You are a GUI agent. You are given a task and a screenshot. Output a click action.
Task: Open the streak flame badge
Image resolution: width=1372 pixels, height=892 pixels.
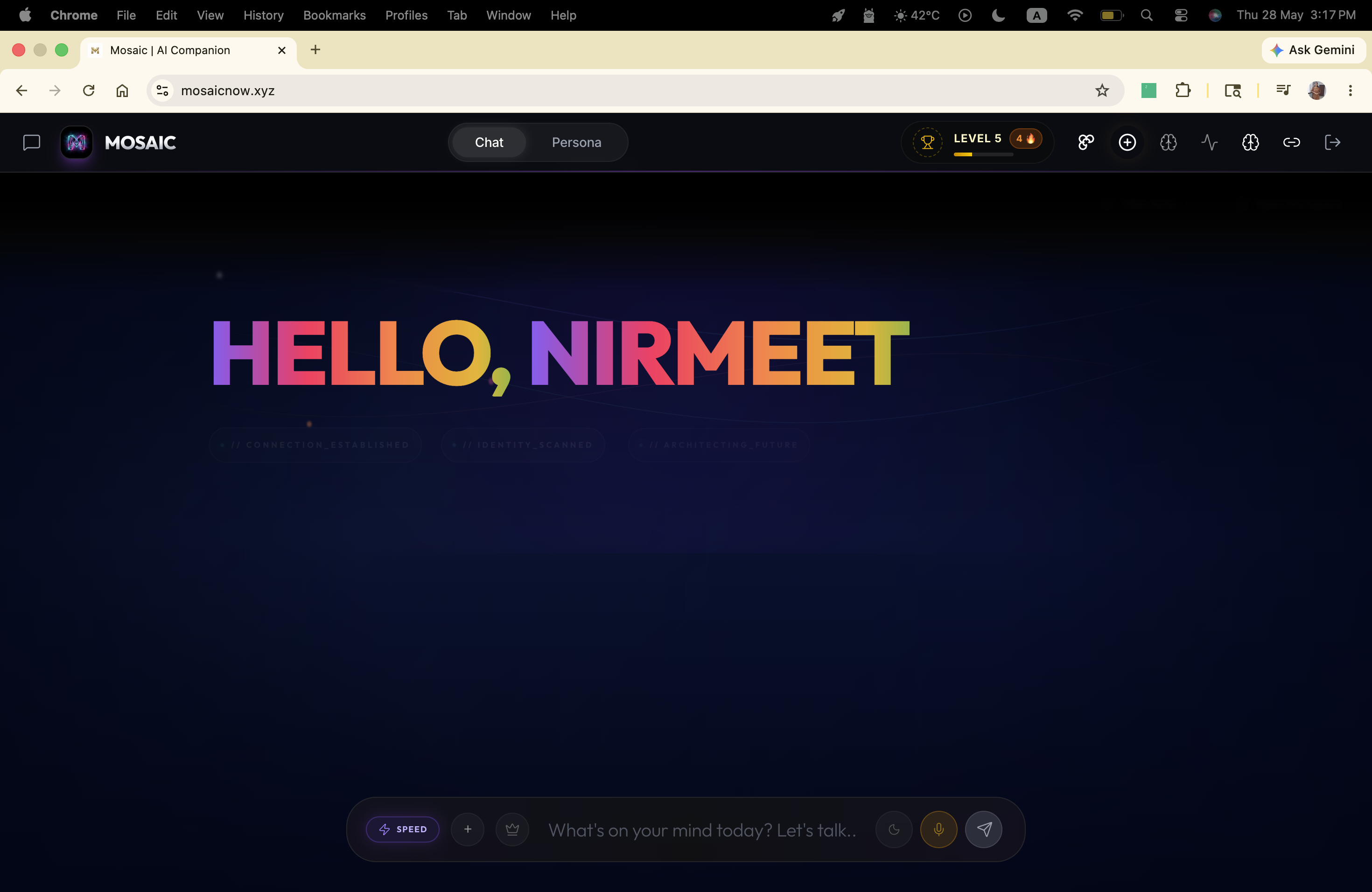pos(1025,138)
